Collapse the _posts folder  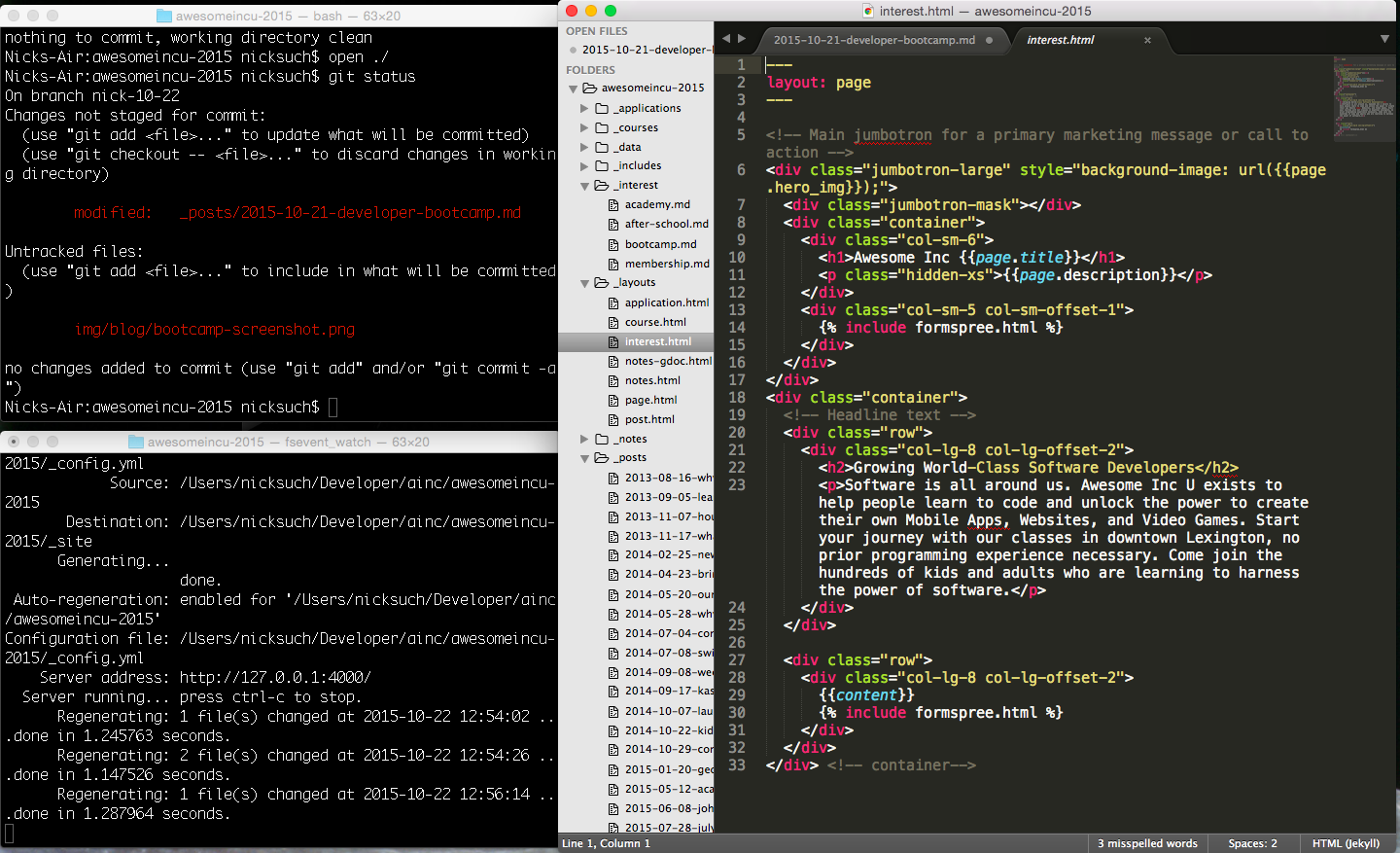(x=584, y=458)
